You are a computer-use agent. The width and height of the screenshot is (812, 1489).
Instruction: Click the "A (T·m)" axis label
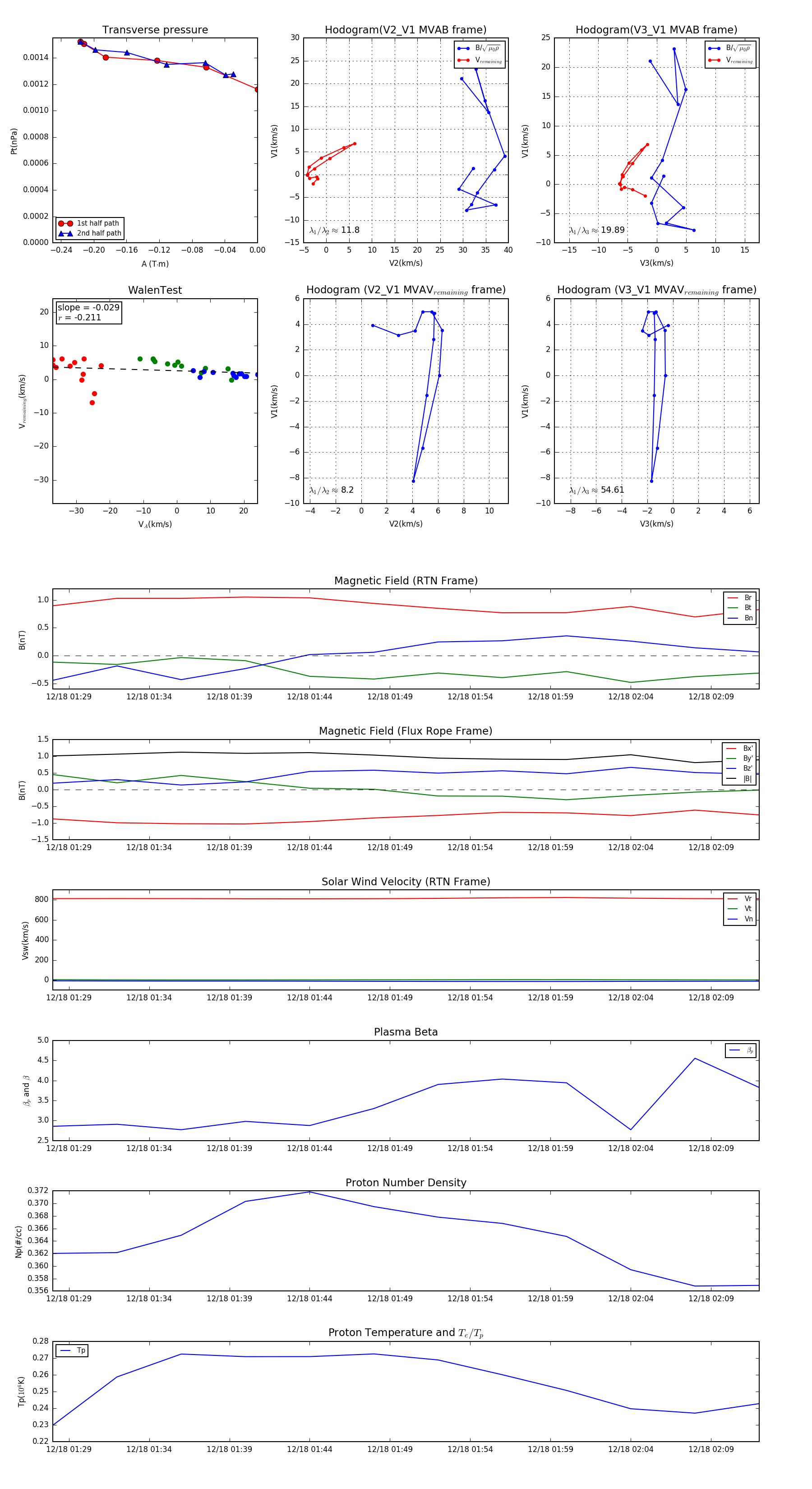155,264
